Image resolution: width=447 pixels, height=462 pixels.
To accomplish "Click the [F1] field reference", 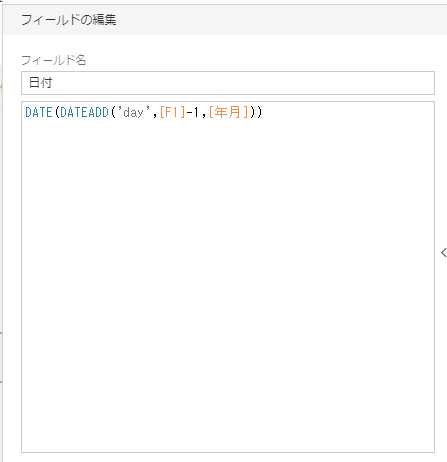I will point(172,112).
